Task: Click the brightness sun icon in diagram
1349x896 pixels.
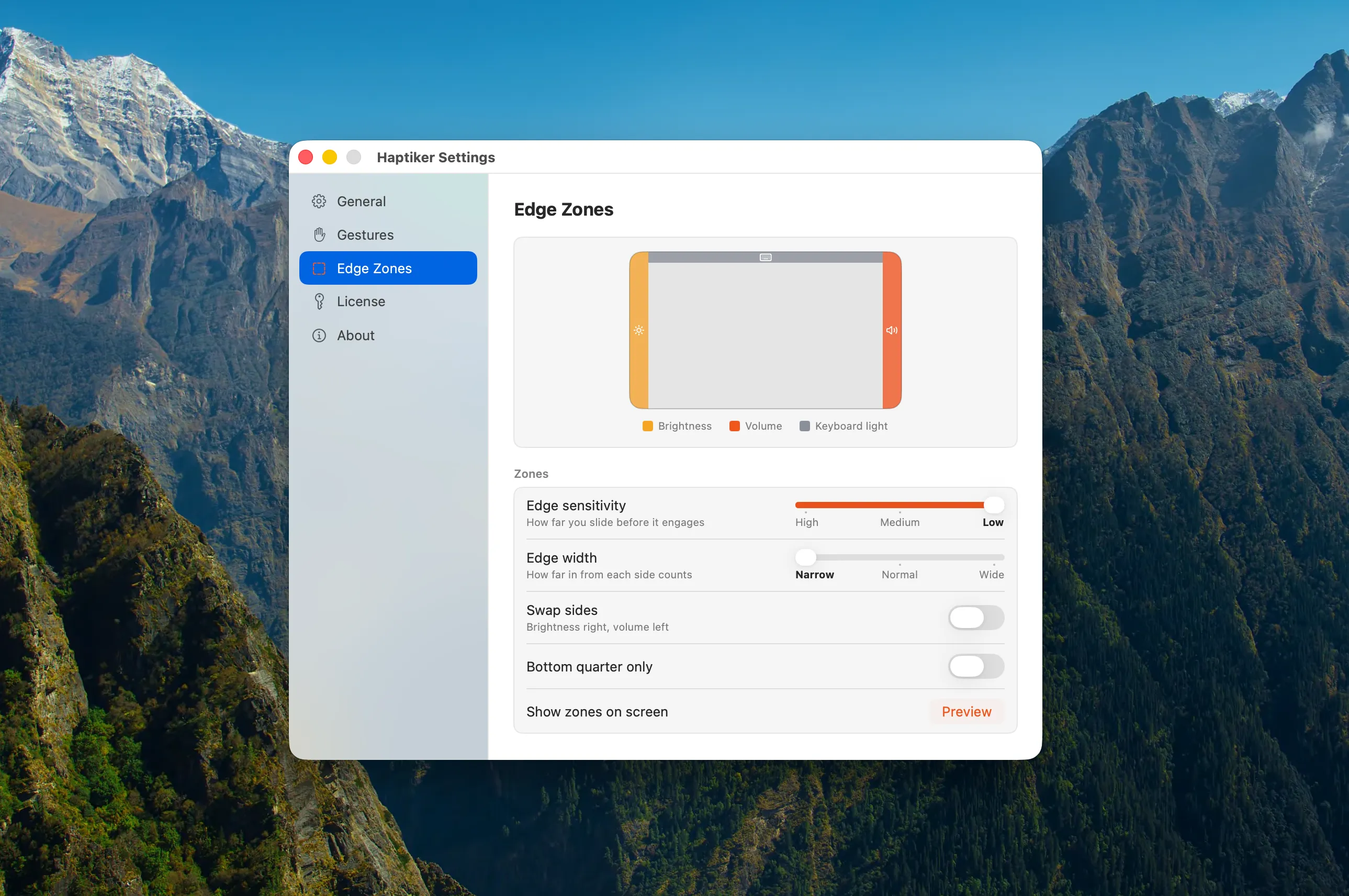Action: pos(639,330)
